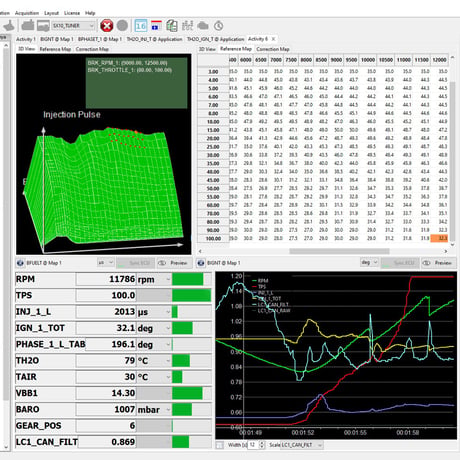Select left panel Reference Map tab

[x=55, y=49]
